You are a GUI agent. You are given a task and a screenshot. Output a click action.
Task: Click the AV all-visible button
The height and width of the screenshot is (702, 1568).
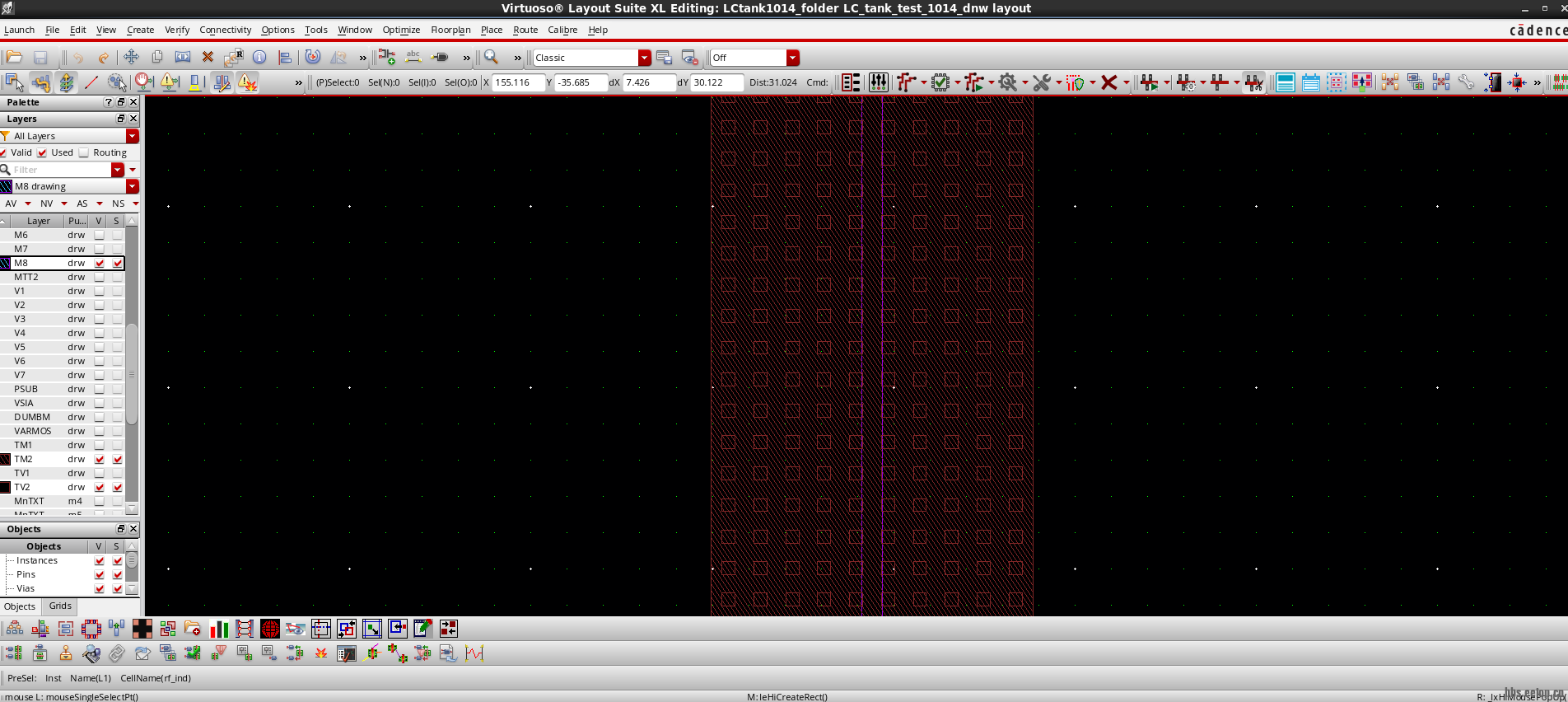click(12, 204)
